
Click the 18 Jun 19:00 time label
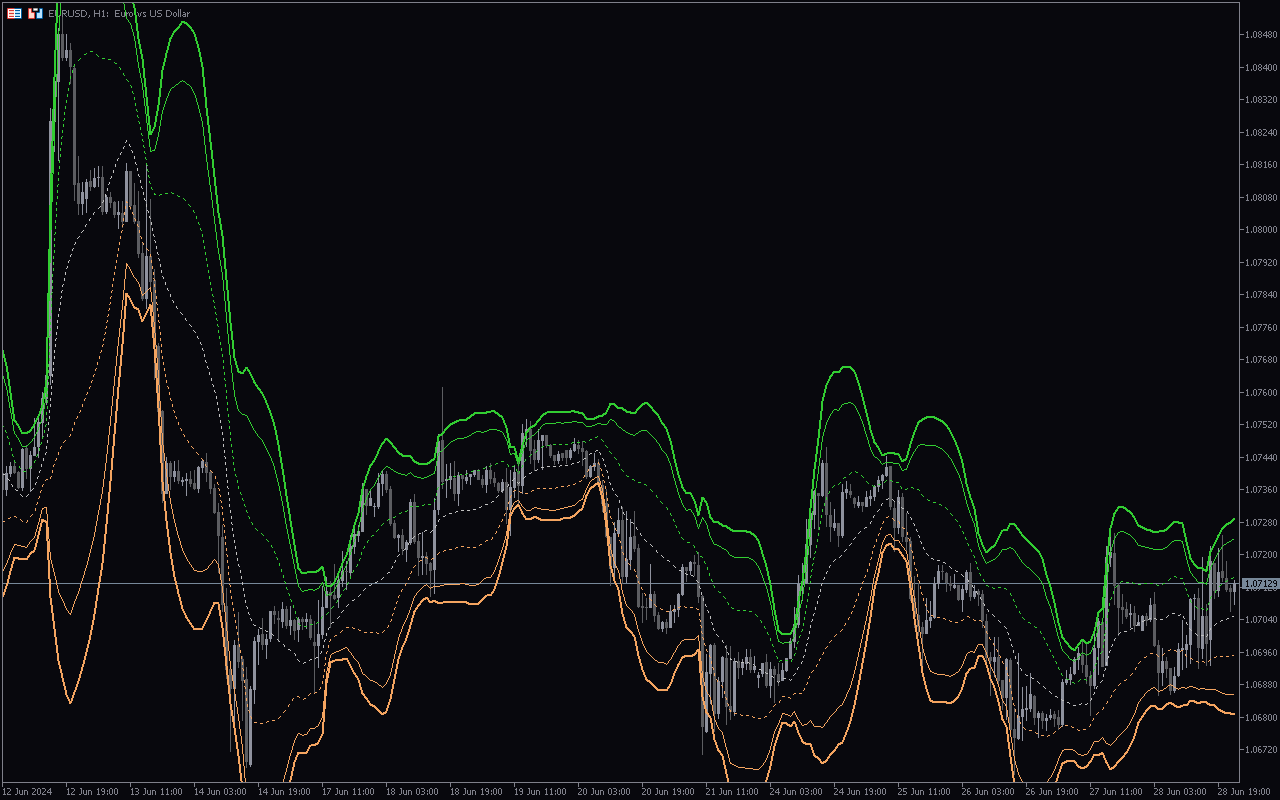(x=476, y=791)
